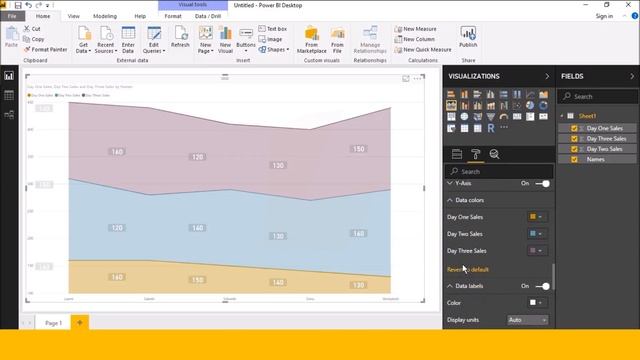Open the Recent Sources dropdown

pos(106,39)
